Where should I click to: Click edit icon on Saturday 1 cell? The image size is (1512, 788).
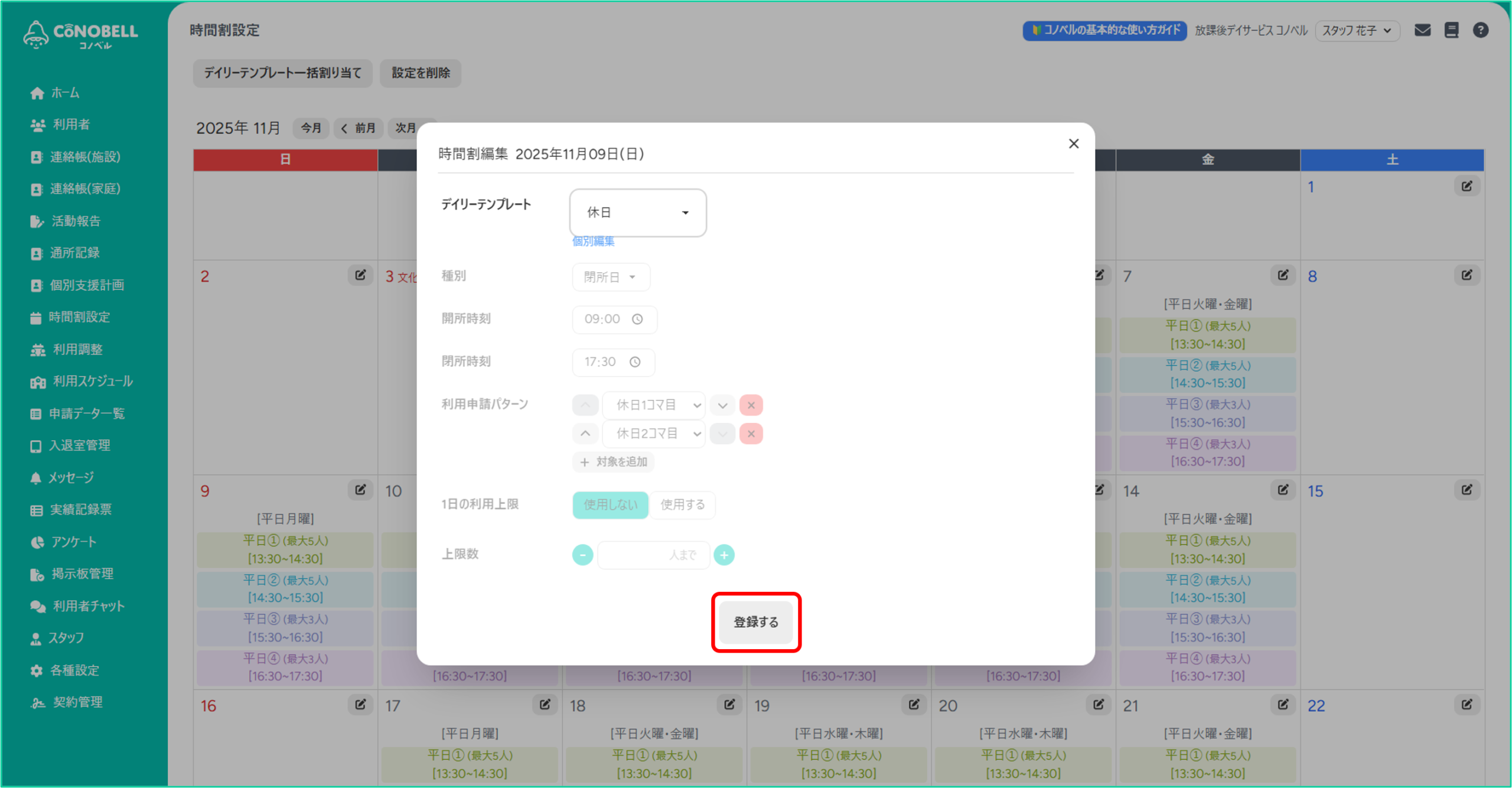1467,187
